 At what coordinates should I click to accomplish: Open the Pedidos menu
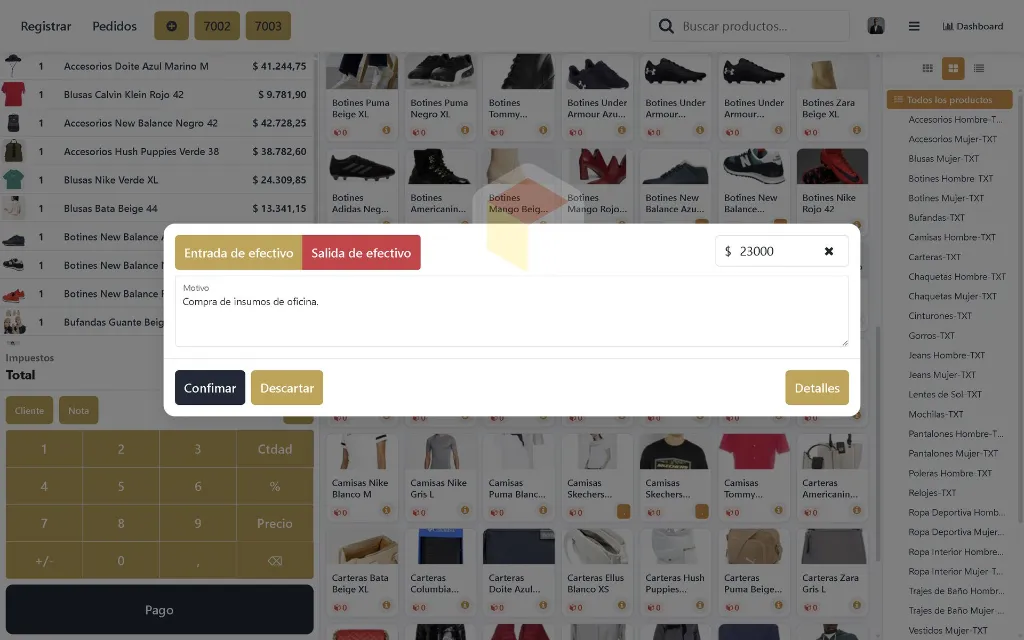[114, 26]
